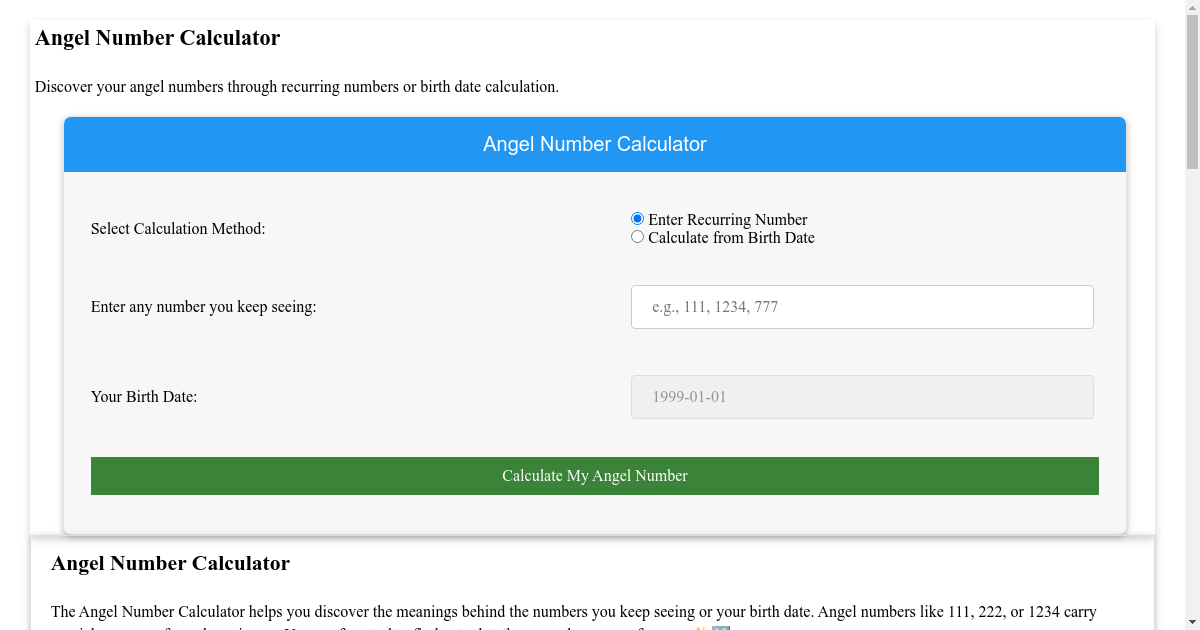This screenshot has width=1200, height=630.
Task: Select the Calculate from Birth Date radio button
Action: click(637, 237)
